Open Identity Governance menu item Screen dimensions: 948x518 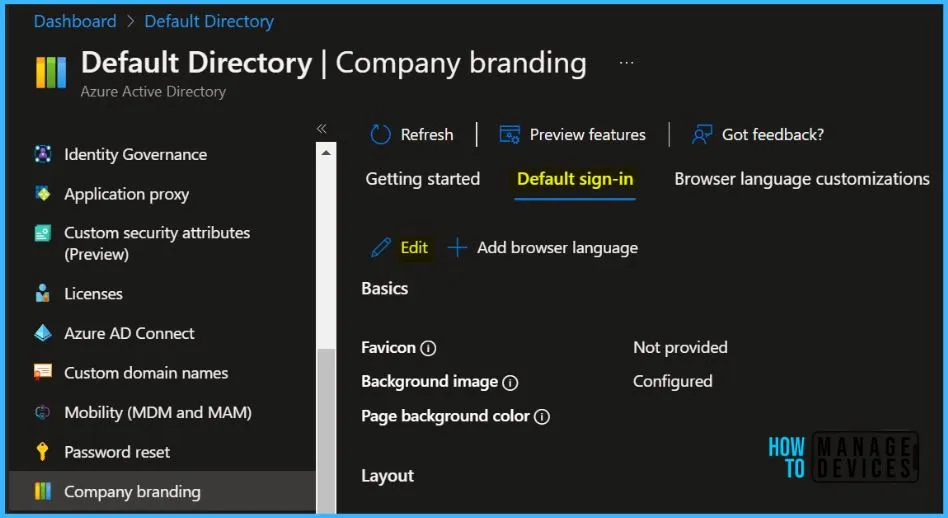pos(135,154)
